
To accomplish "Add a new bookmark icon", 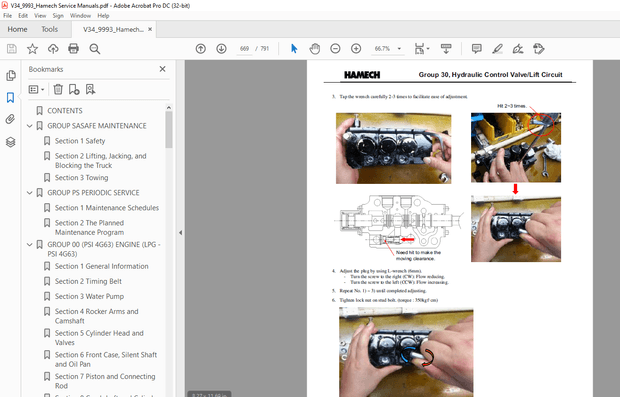I will 74,89.
